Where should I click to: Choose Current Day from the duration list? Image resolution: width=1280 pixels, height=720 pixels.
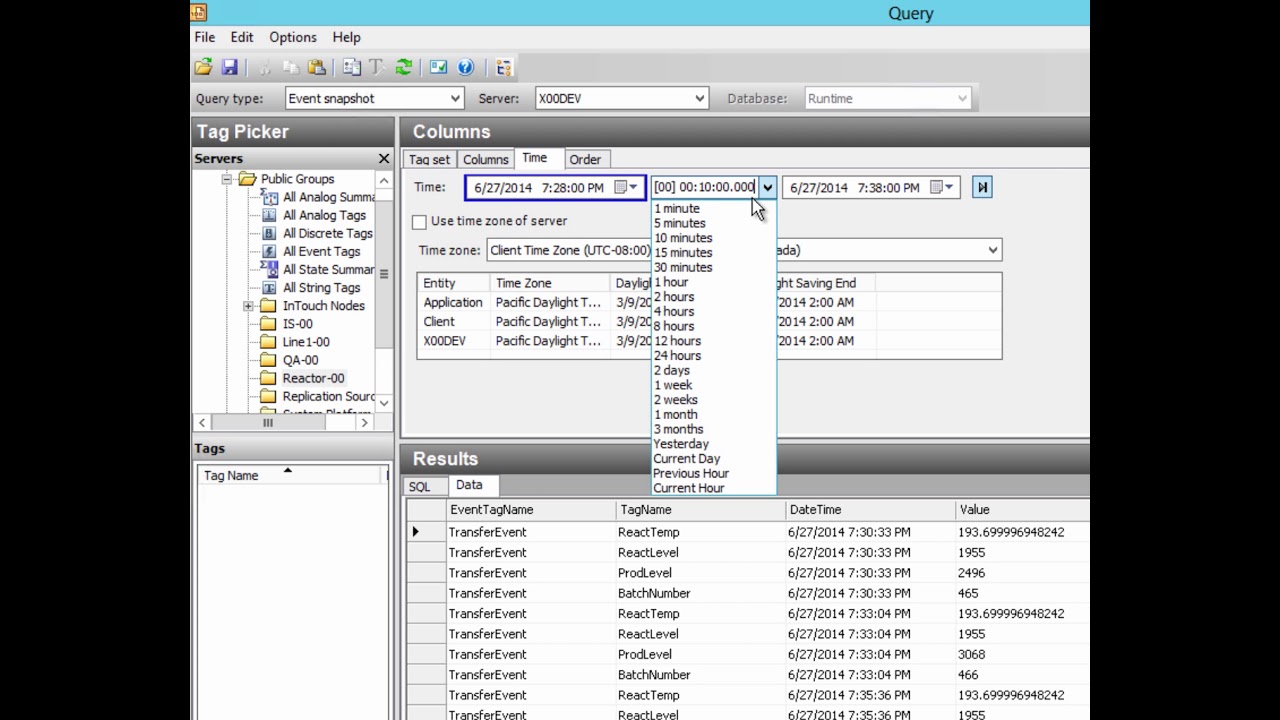pos(714,458)
